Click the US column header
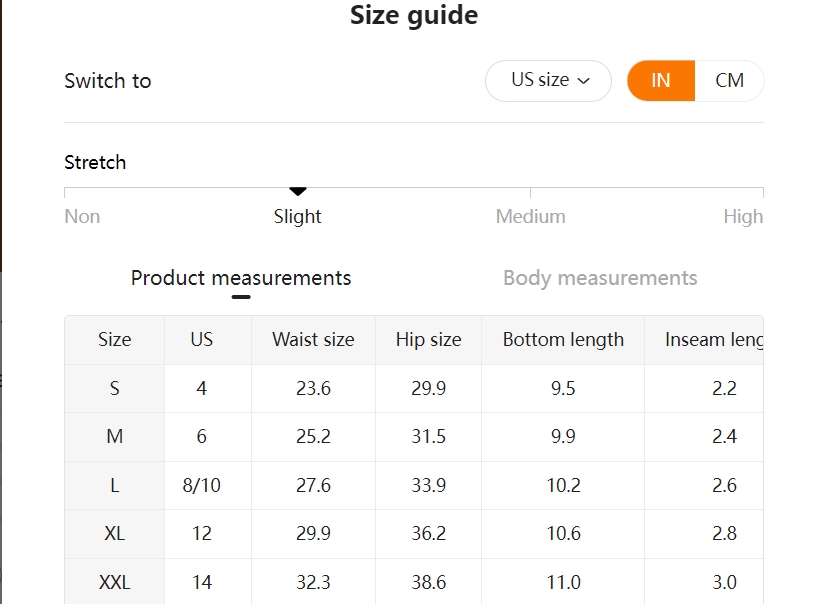822x604 pixels. [202, 340]
